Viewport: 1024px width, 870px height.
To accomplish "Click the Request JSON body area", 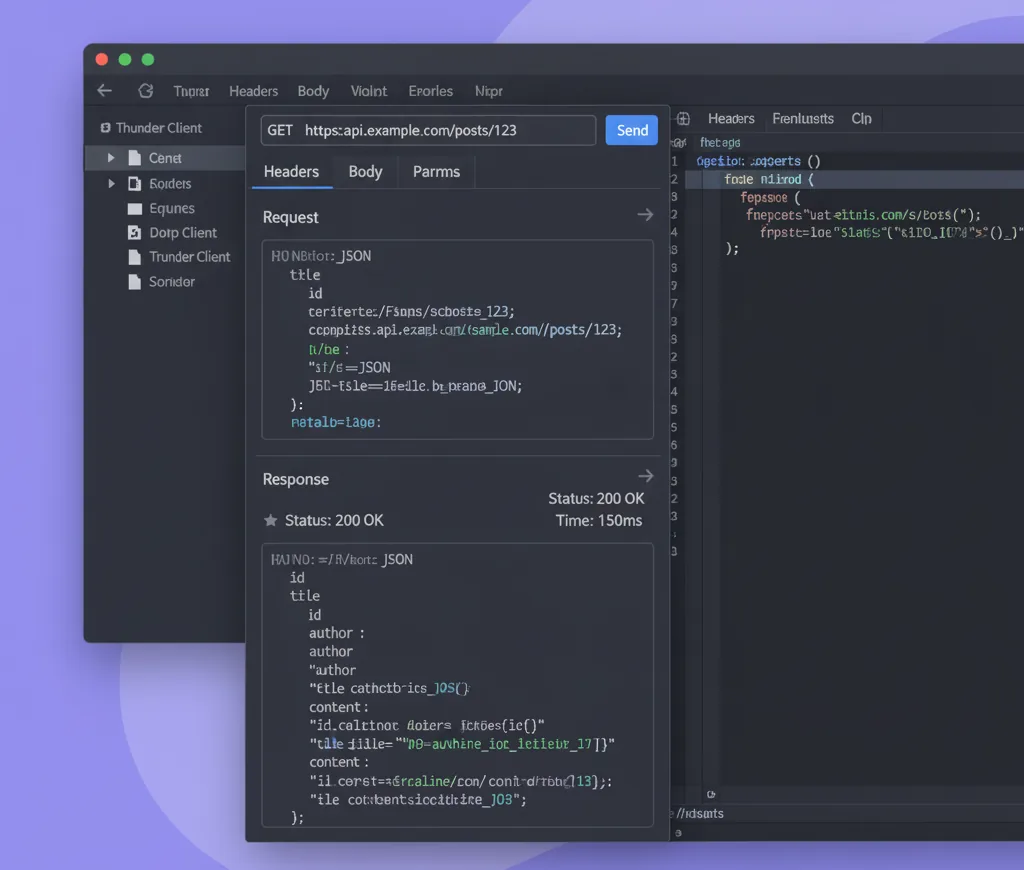I will [457, 340].
